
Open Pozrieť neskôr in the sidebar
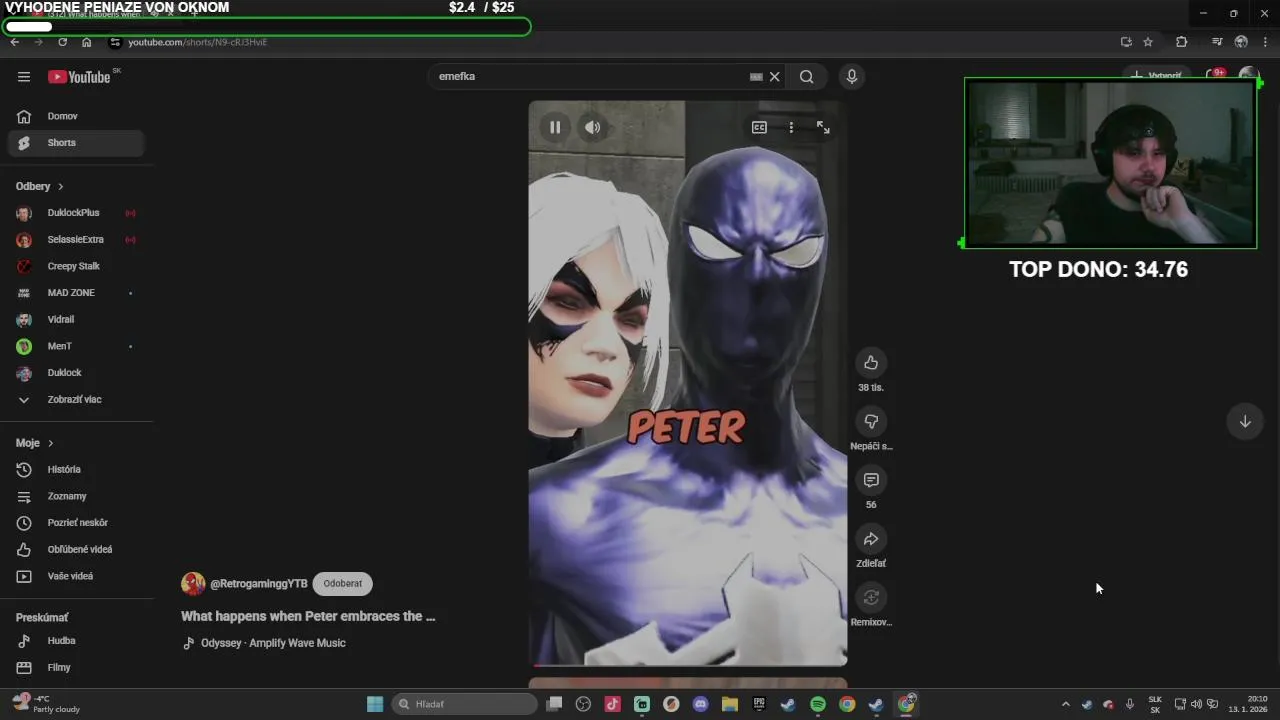[x=76, y=523]
